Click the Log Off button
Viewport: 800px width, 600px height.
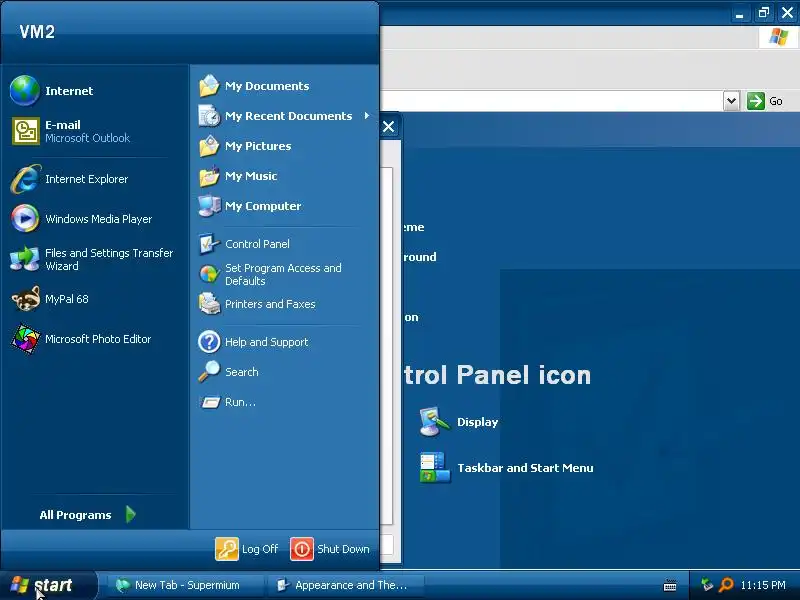point(247,549)
